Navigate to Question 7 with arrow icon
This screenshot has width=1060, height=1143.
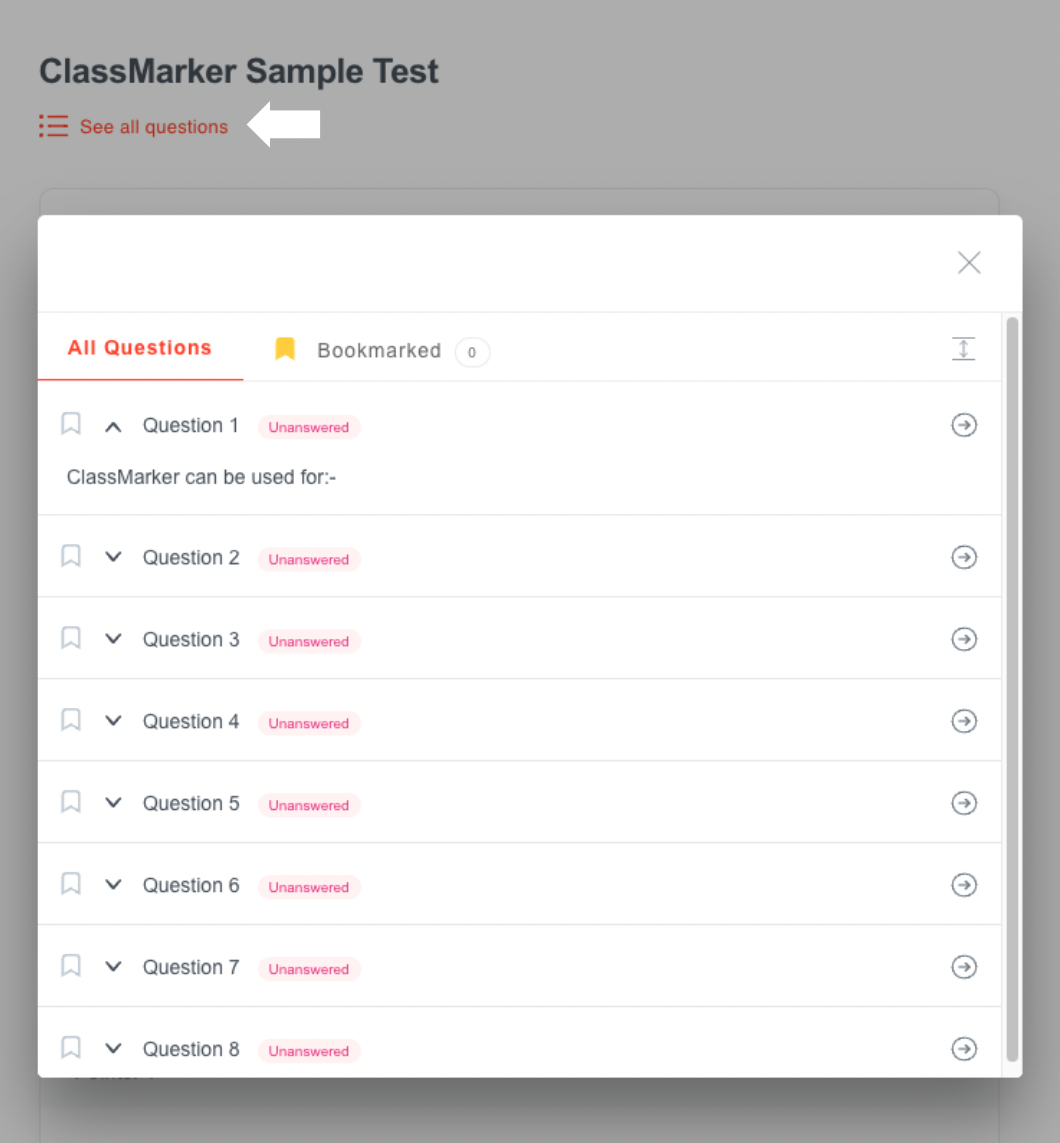[x=963, y=967]
